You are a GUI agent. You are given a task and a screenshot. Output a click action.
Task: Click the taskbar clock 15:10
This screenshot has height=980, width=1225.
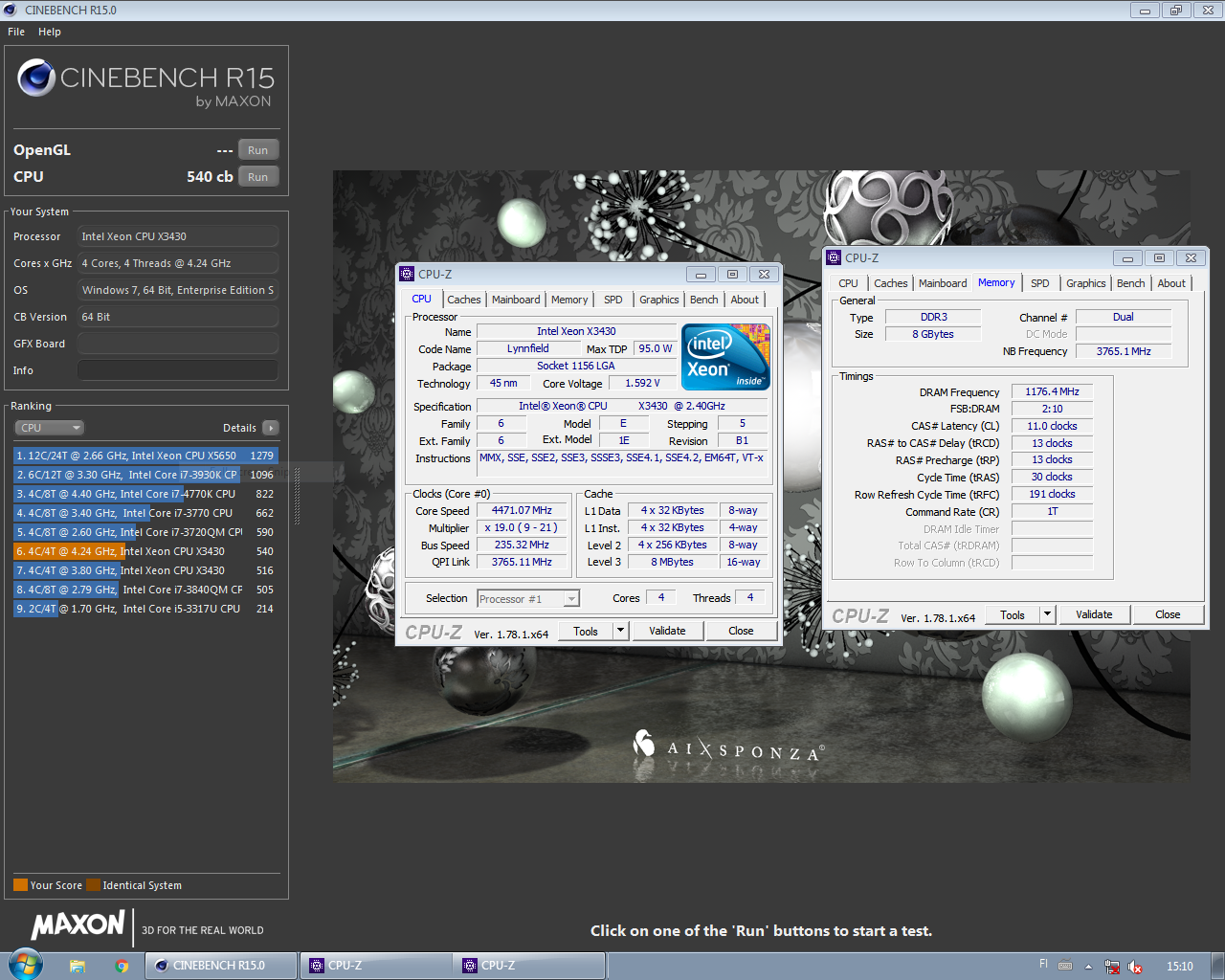tap(1179, 966)
